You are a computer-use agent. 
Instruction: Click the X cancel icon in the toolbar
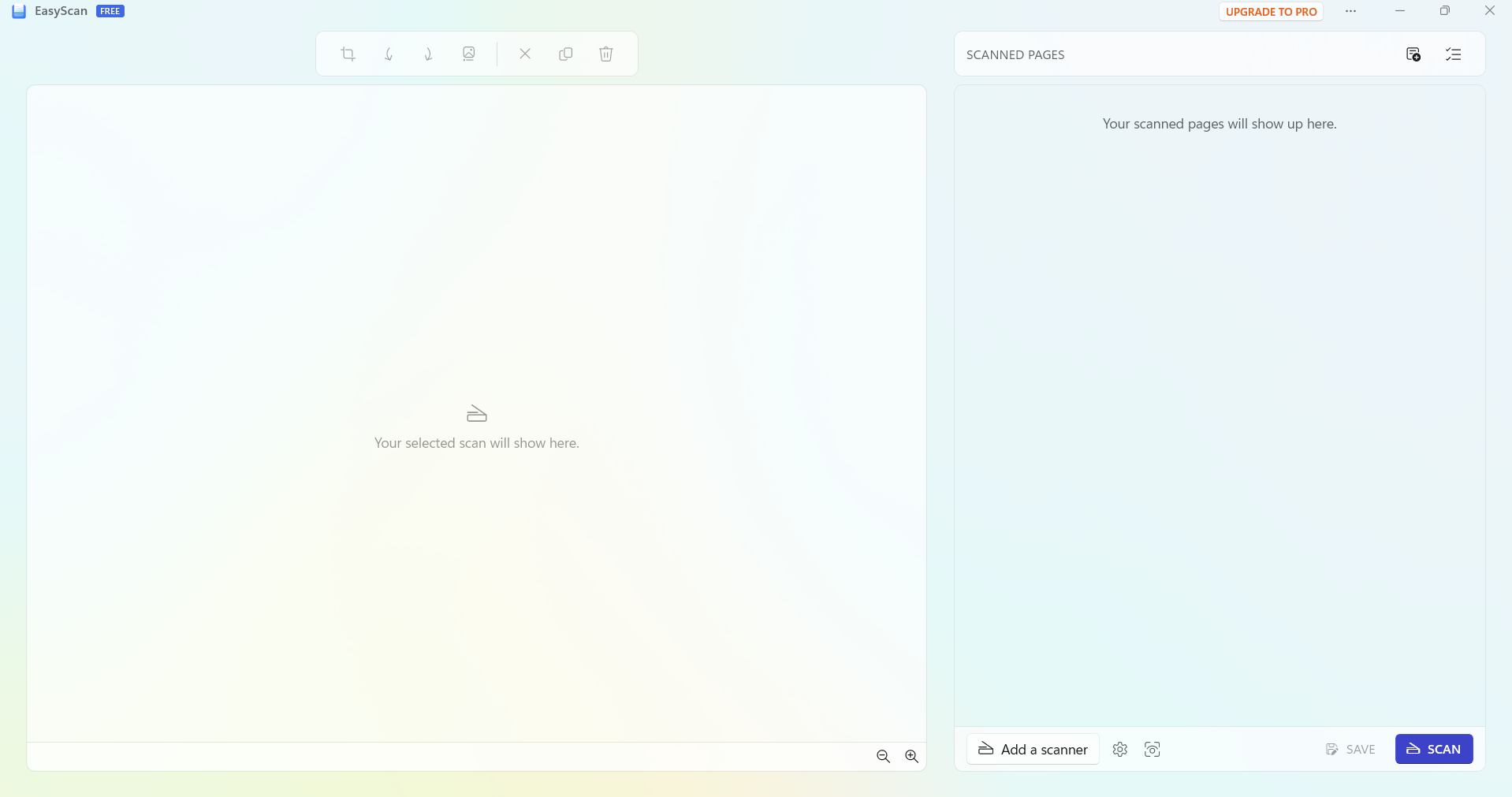coord(525,54)
